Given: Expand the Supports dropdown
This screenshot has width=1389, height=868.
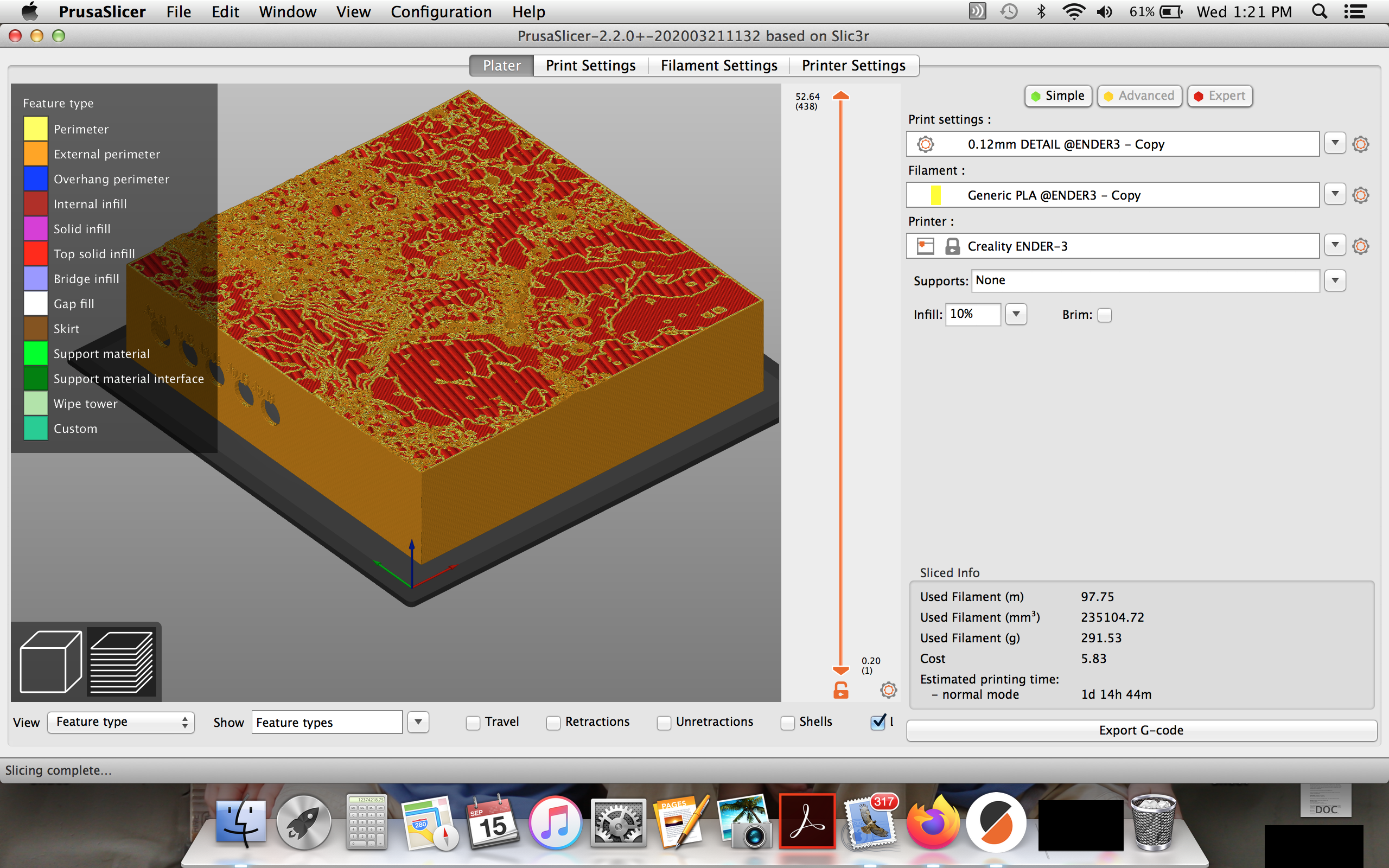Looking at the screenshot, I should tap(1335, 280).
